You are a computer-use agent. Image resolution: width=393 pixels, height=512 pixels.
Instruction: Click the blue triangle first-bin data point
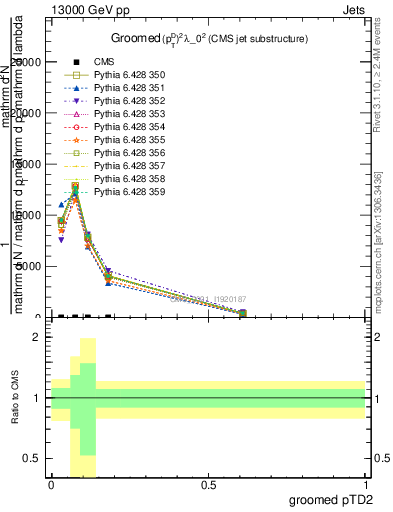click(x=61, y=205)
